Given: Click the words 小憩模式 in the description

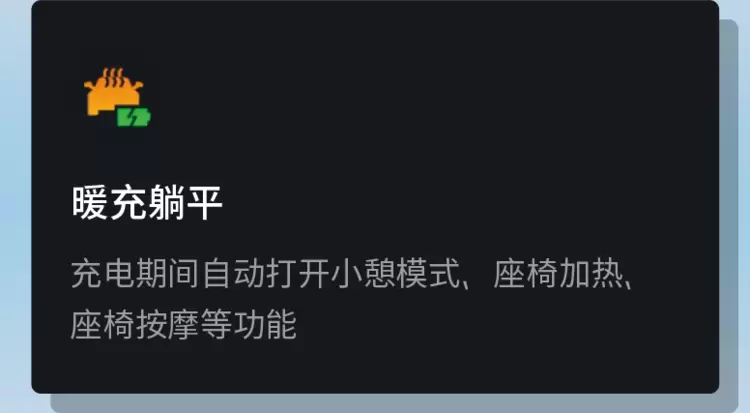Looking at the screenshot, I should point(395,274).
